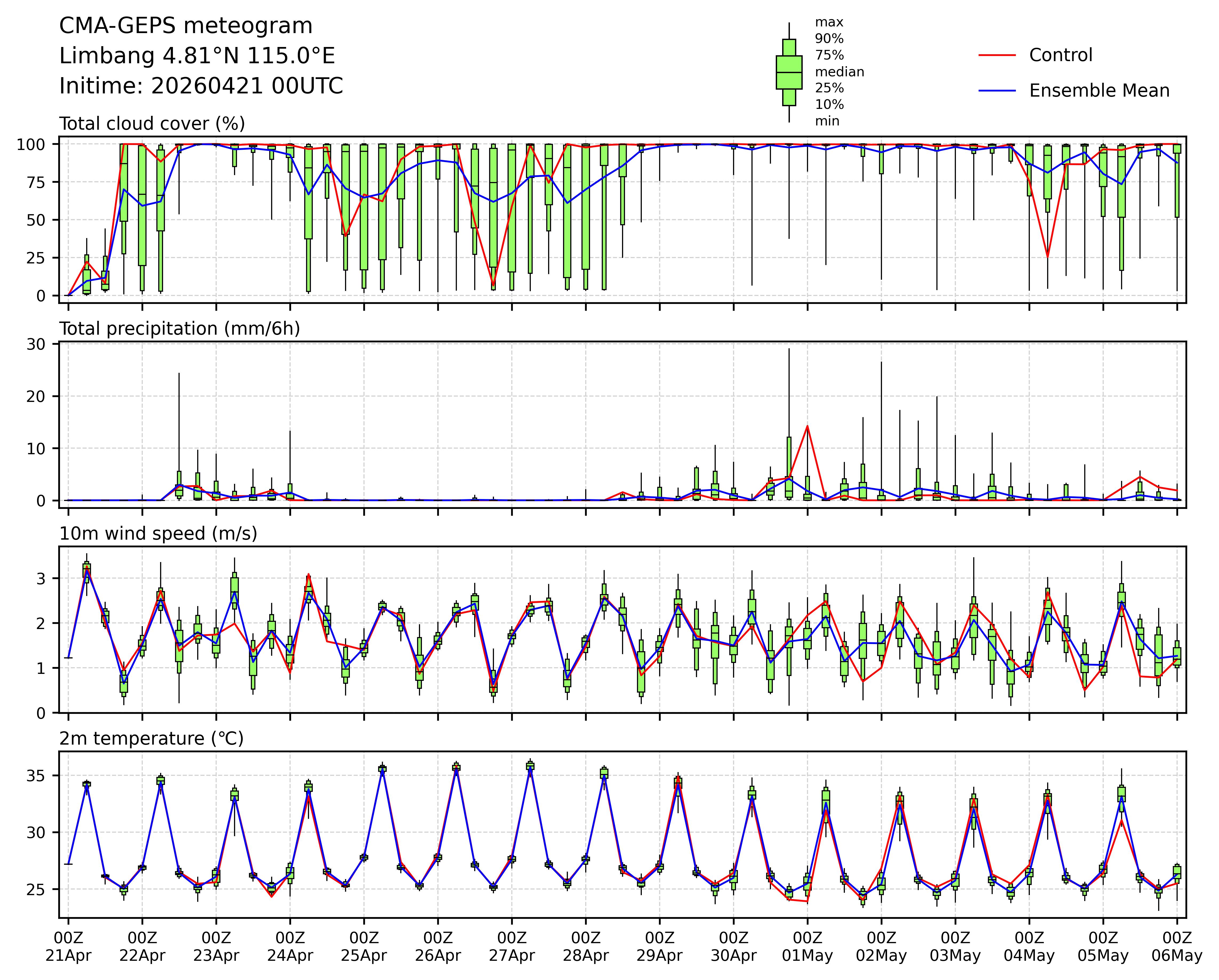Click the '00Z 26Apr' time axis label

click(x=438, y=947)
